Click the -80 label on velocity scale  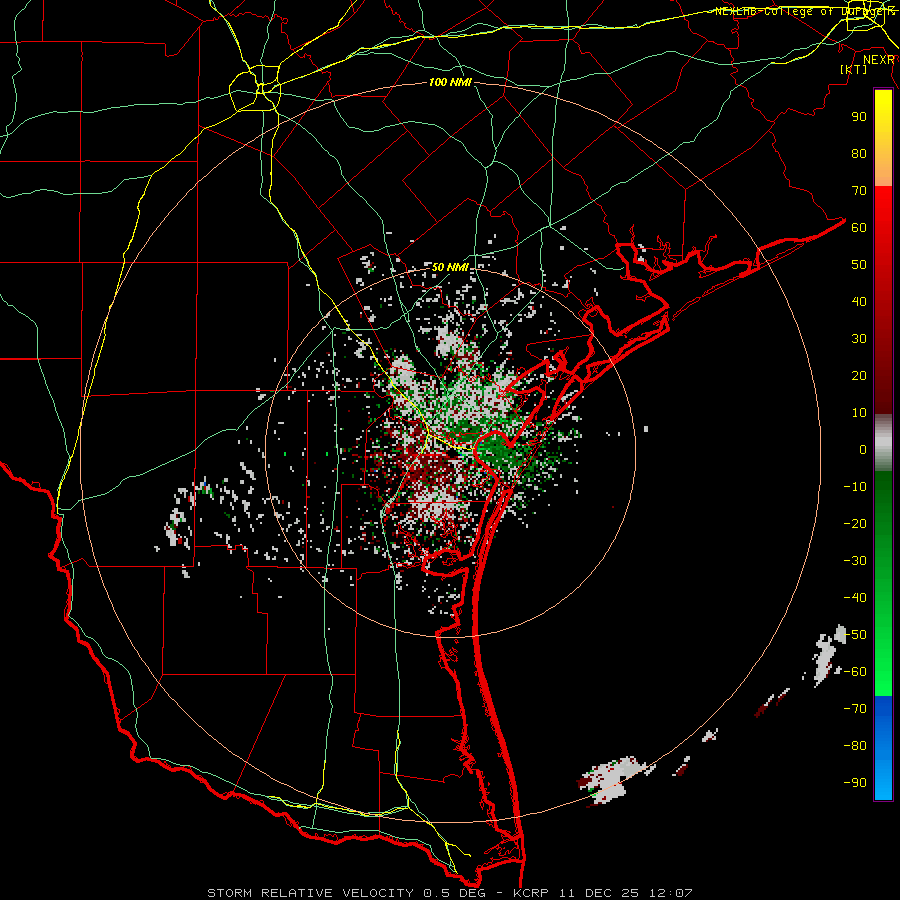point(855,746)
